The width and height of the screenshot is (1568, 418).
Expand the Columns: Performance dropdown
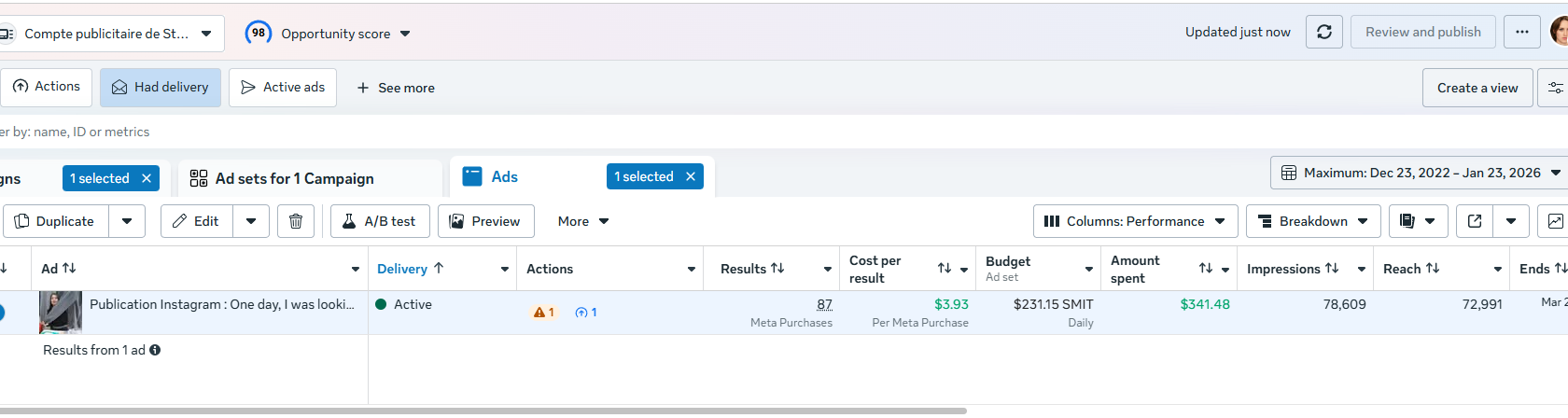tap(1135, 221)
